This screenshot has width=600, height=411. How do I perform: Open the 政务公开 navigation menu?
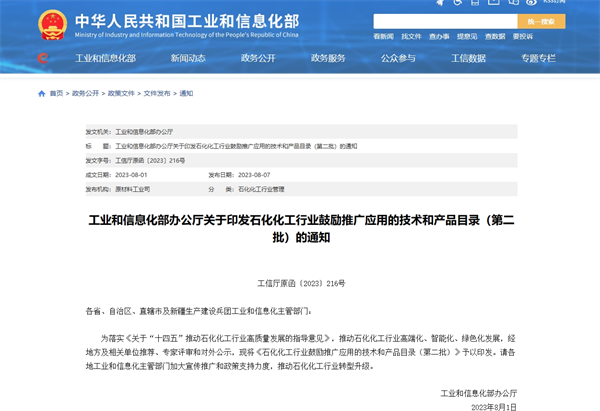pyautogui.click(x=258, y=58)
